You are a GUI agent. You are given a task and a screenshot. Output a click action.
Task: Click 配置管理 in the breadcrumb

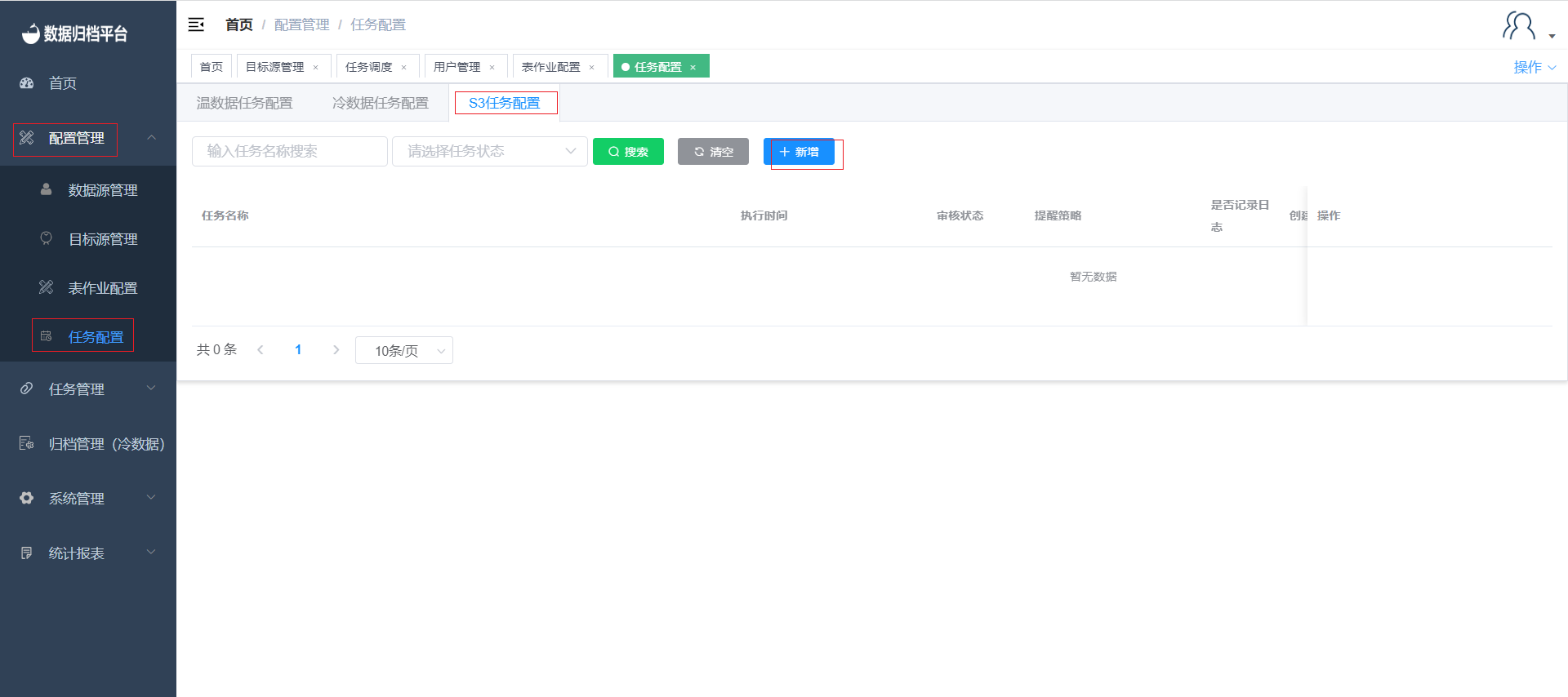pyautogui.click(x=302, y=24)
